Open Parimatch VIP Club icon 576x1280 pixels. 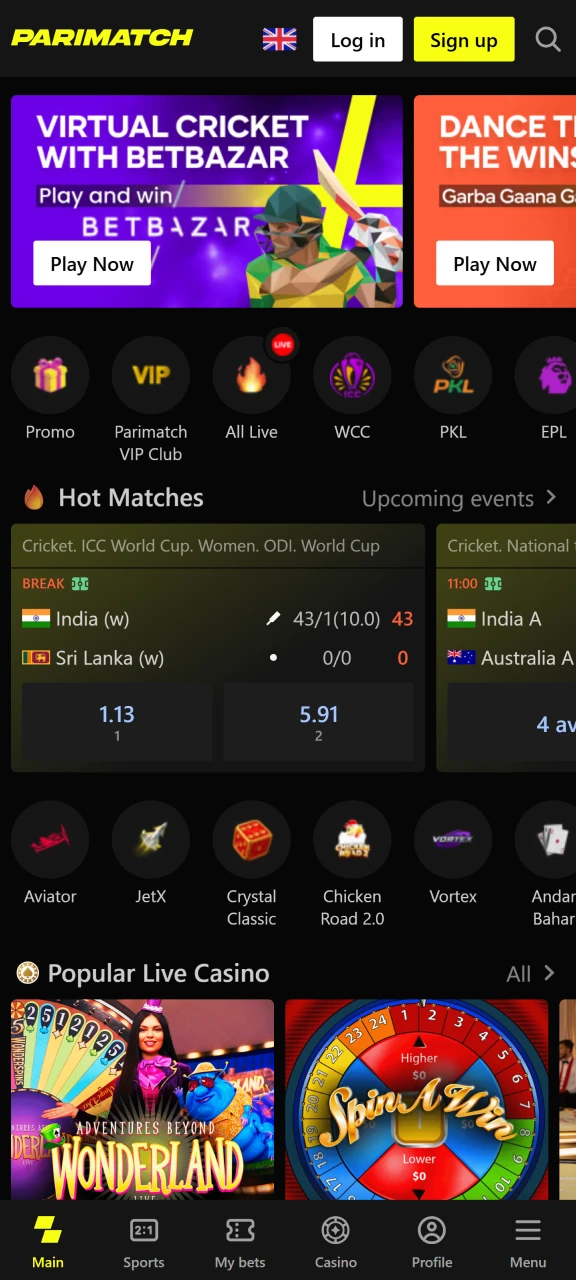tap(151, 375)
